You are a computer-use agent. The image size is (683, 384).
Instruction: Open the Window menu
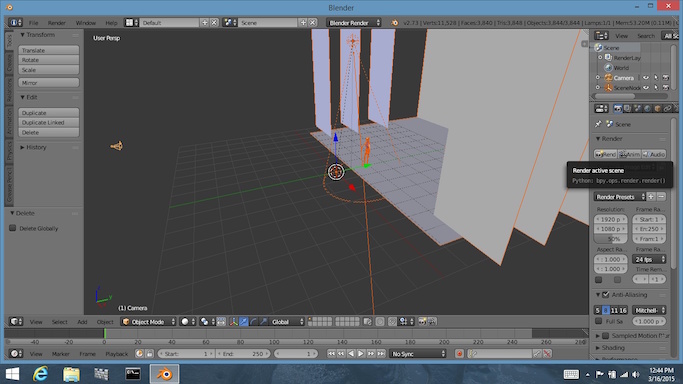click(85, 23)
